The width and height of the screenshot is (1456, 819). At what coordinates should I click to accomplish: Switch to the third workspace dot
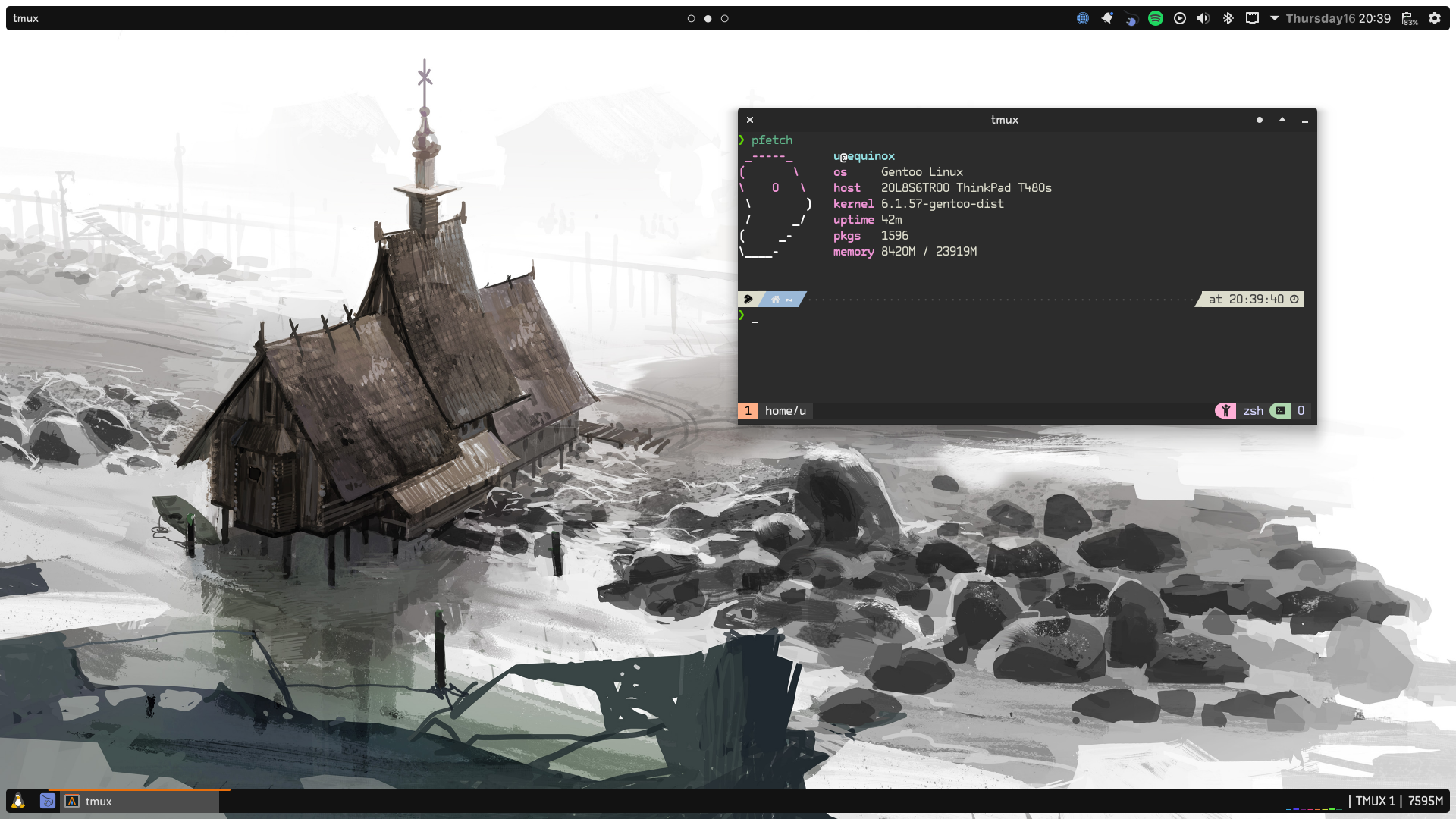(724, 18)
